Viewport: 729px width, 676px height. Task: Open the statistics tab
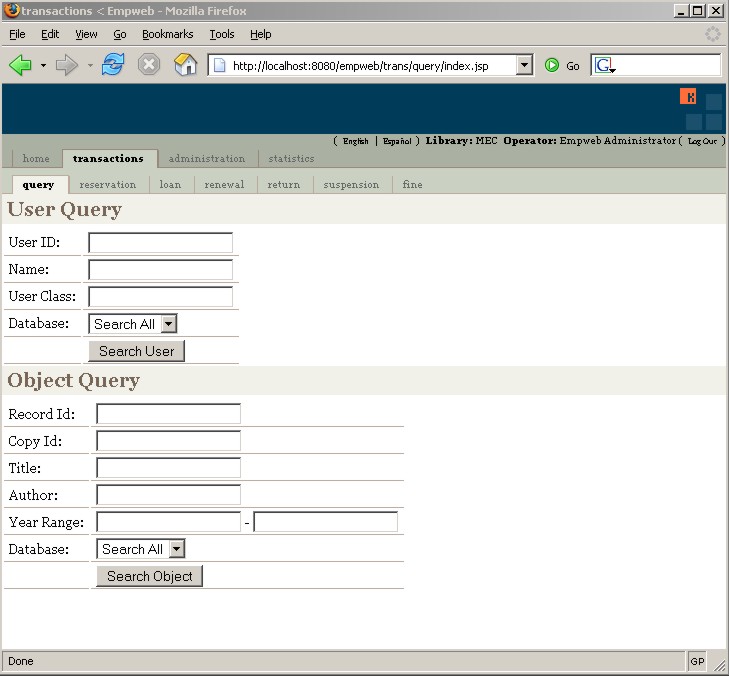(x=291, y=159)
